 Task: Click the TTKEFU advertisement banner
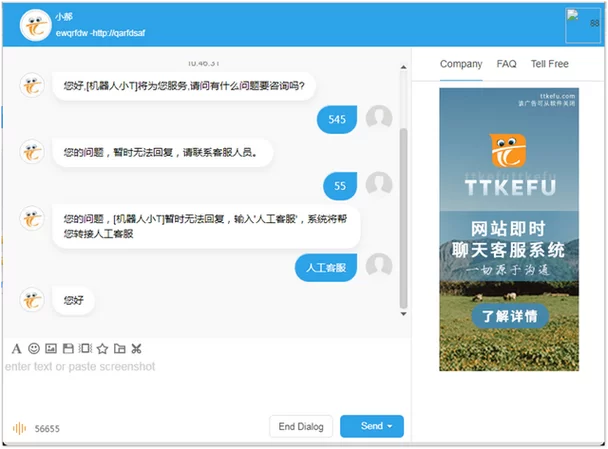[x=509, y=230]
